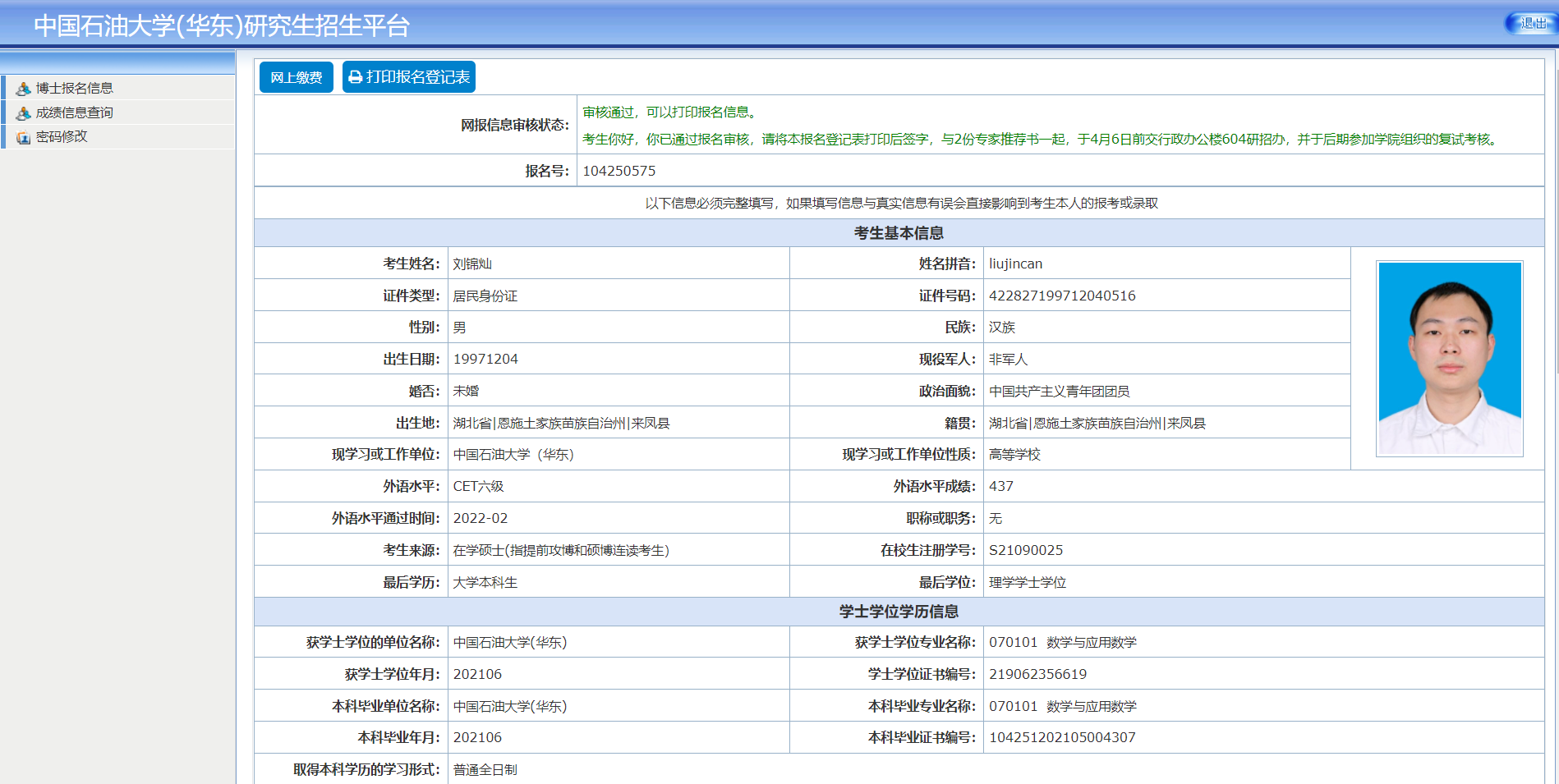Click the 未婚 marital status value
The image size is (1559, 784).
coord(466,391)
